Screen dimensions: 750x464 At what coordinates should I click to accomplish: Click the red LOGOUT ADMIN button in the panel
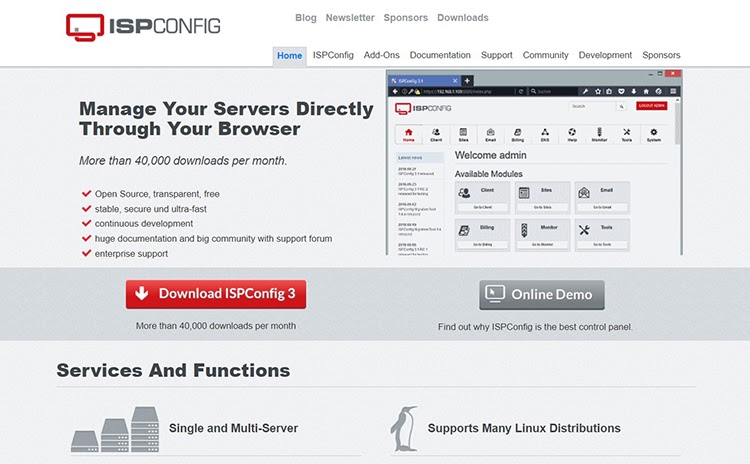[651, 106]
